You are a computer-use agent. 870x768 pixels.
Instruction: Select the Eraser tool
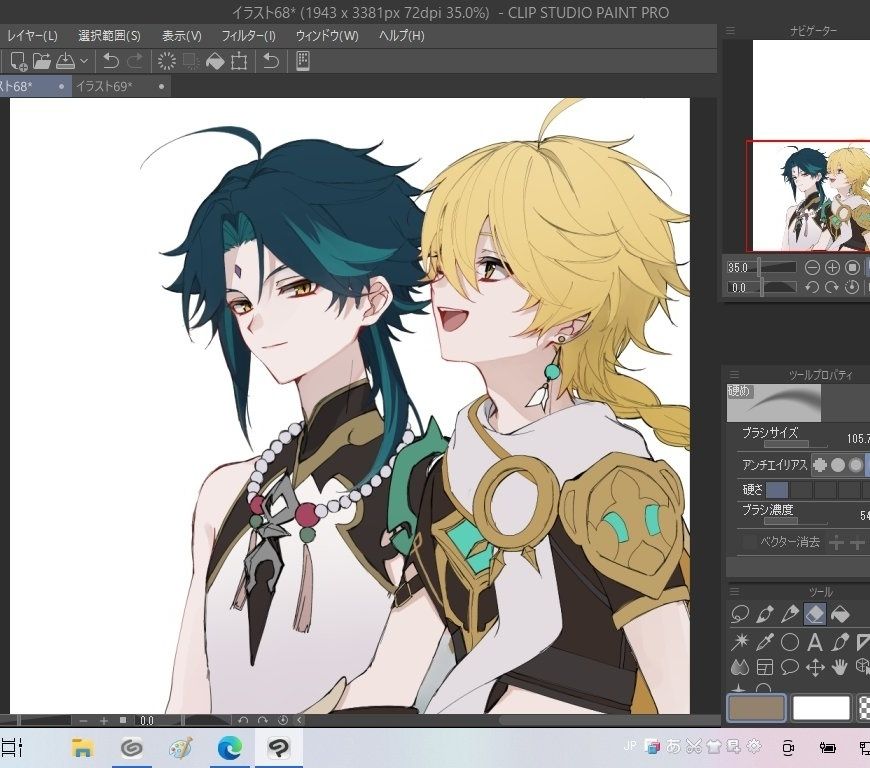tap(815, 614)
